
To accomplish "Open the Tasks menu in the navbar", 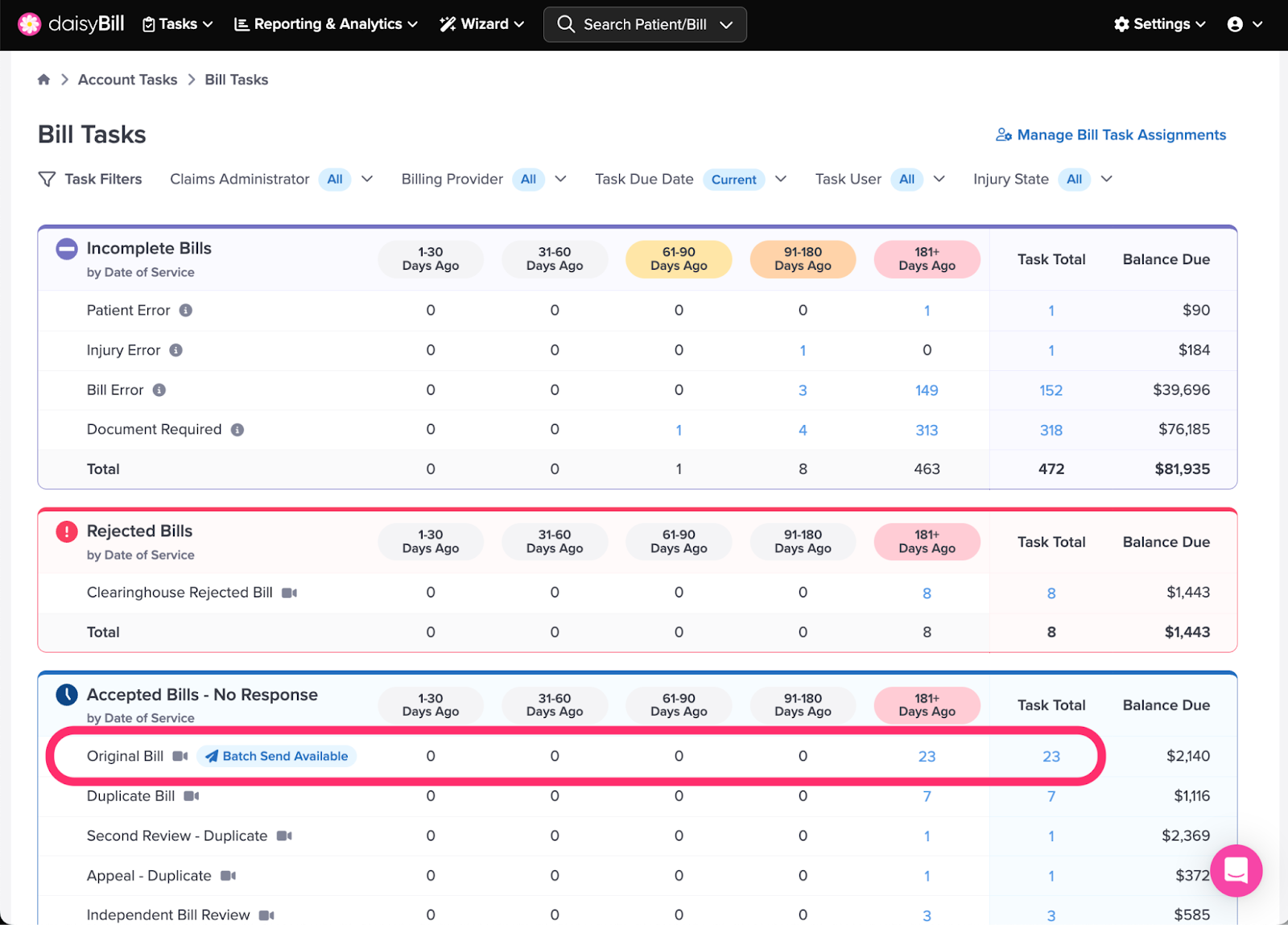I will tap(178, 24).
